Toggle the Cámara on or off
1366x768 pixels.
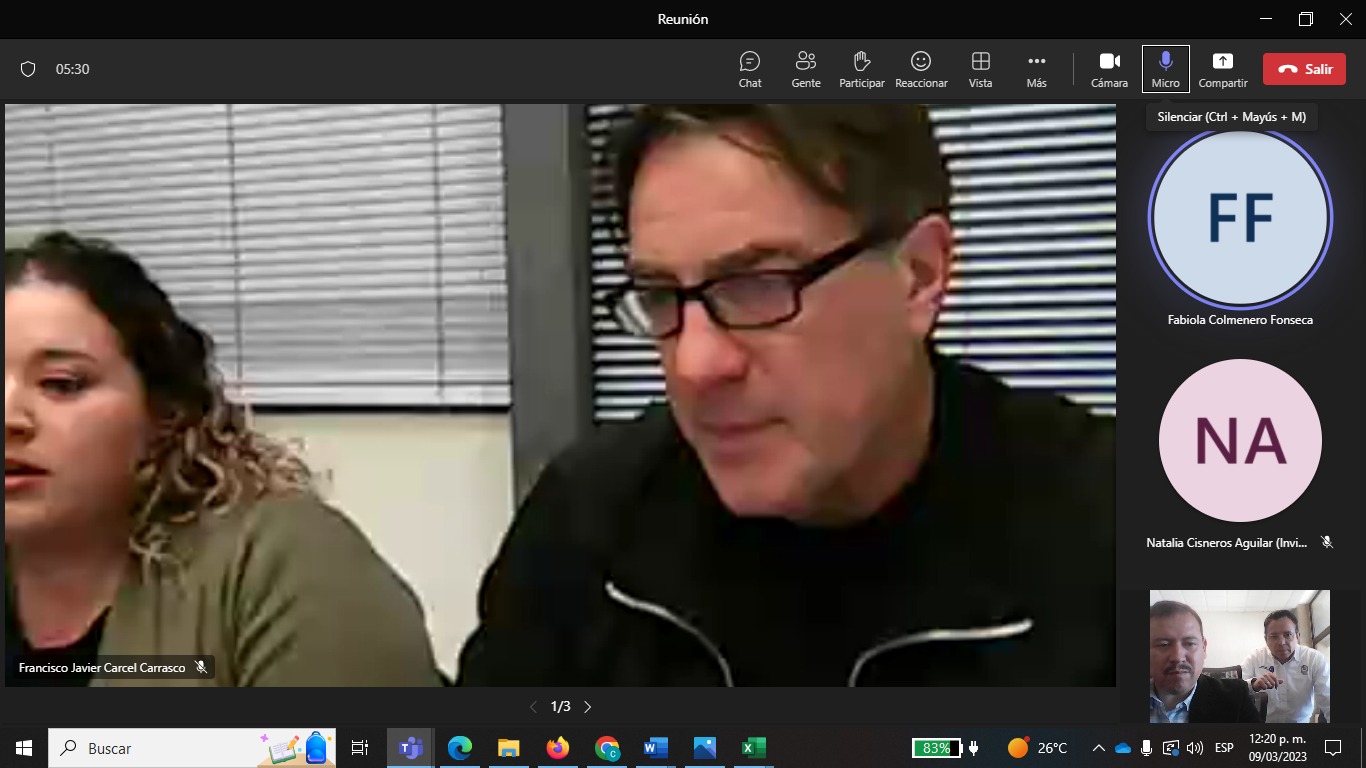pos(1109,69)
